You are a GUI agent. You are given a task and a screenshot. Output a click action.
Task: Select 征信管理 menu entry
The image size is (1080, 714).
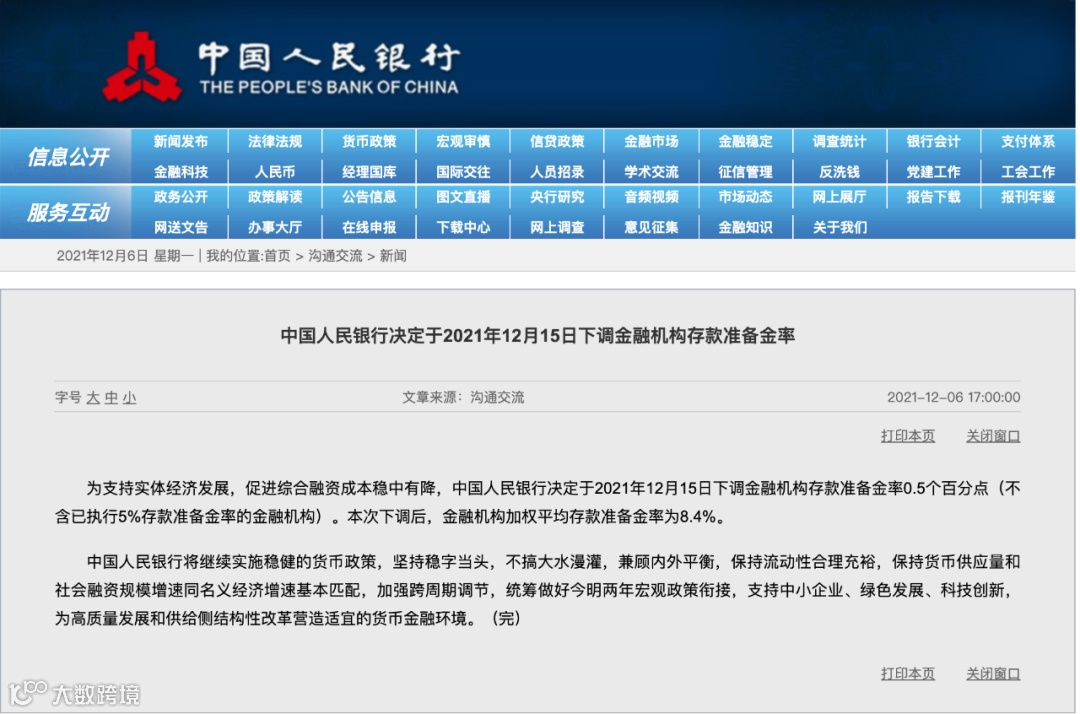(x=745, y=172)
